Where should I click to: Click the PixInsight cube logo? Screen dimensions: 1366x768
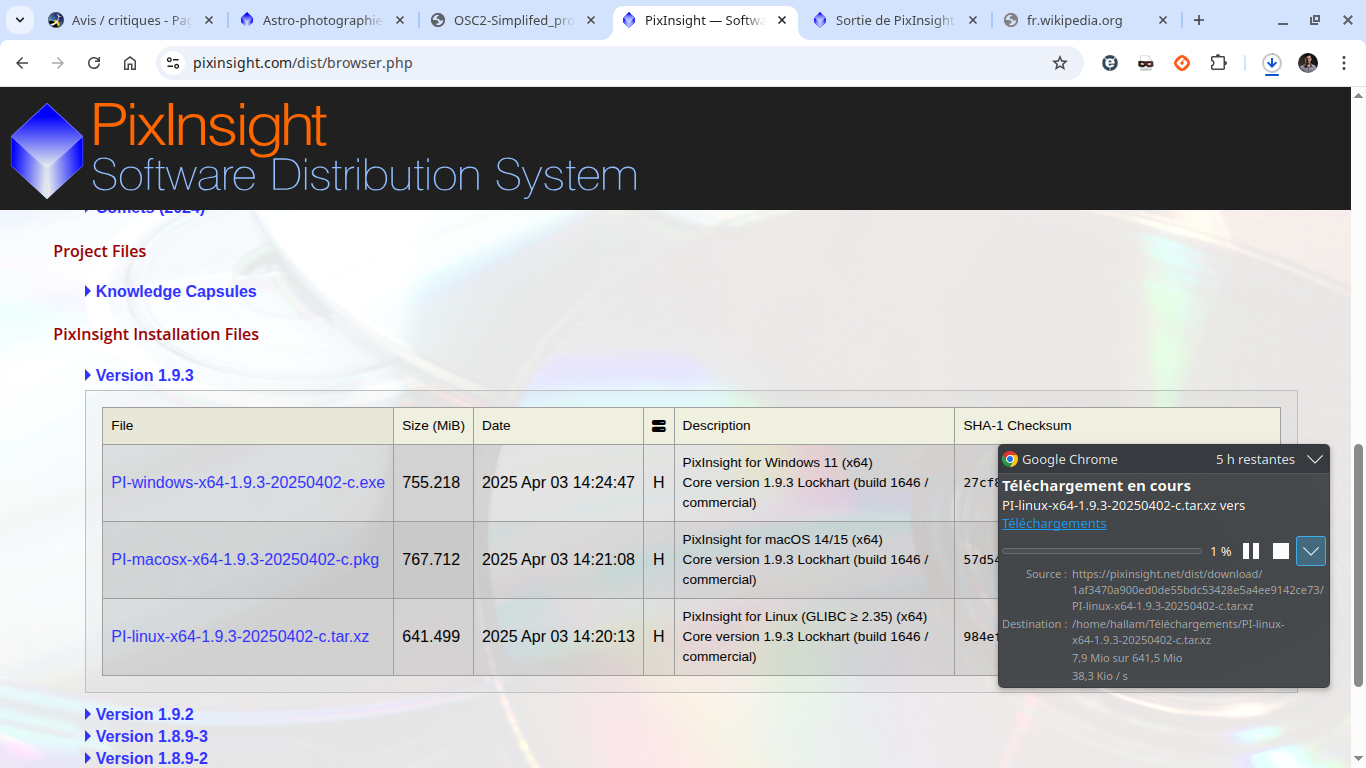click(x=46, y=150)
